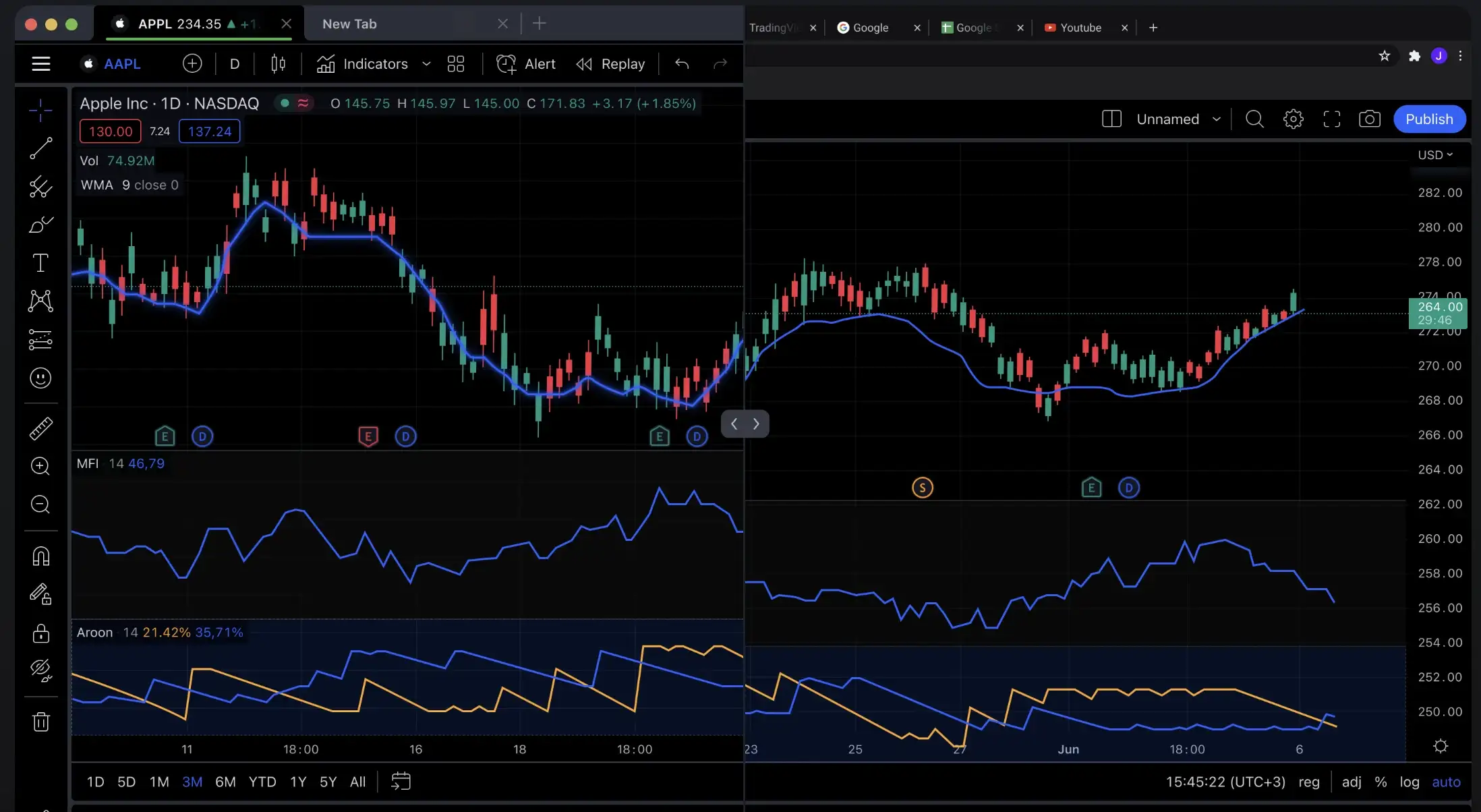The height and width of the screenshot is (812, 1481).
Task: Take a chart snapshot with camera
Action: coord(1369,119)
